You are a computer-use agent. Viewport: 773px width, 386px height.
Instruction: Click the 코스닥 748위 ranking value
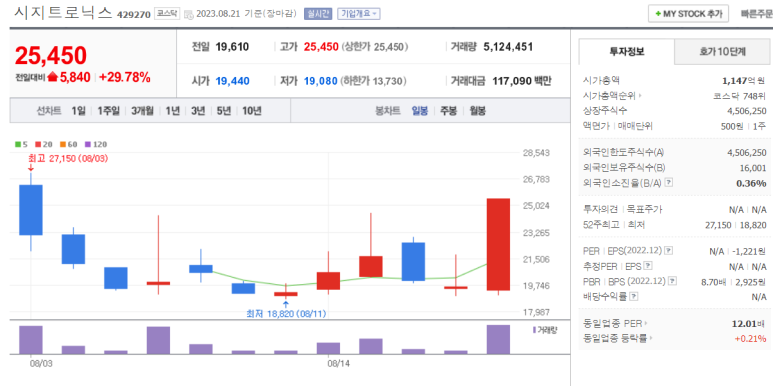point(740,96)
